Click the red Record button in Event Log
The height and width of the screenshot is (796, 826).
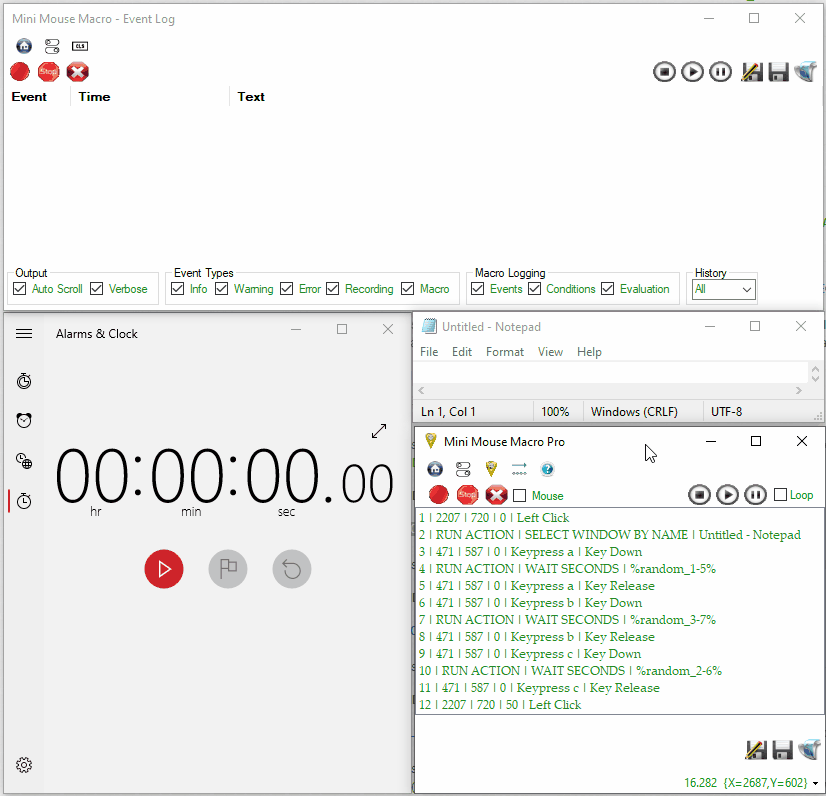pos(20,72)
